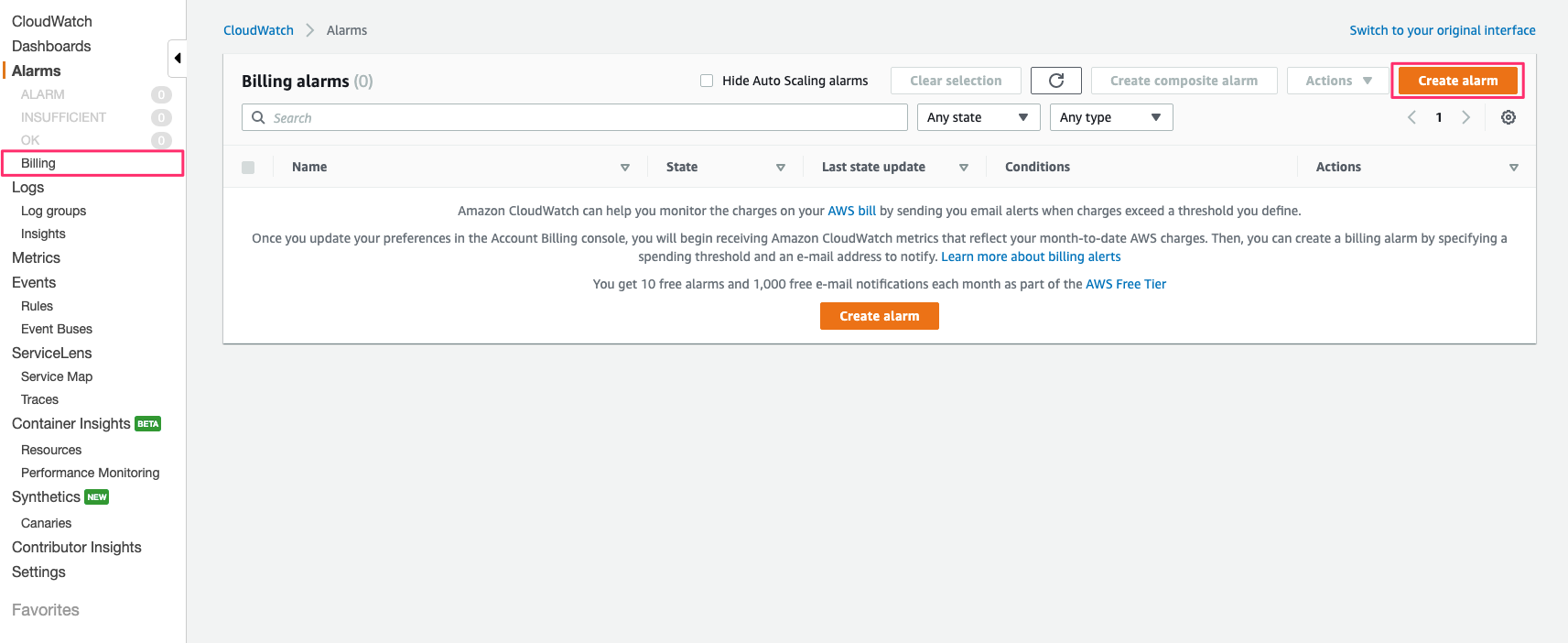Sort by Actions column arrow
1568x643 pixels.
coord(1514,168)
